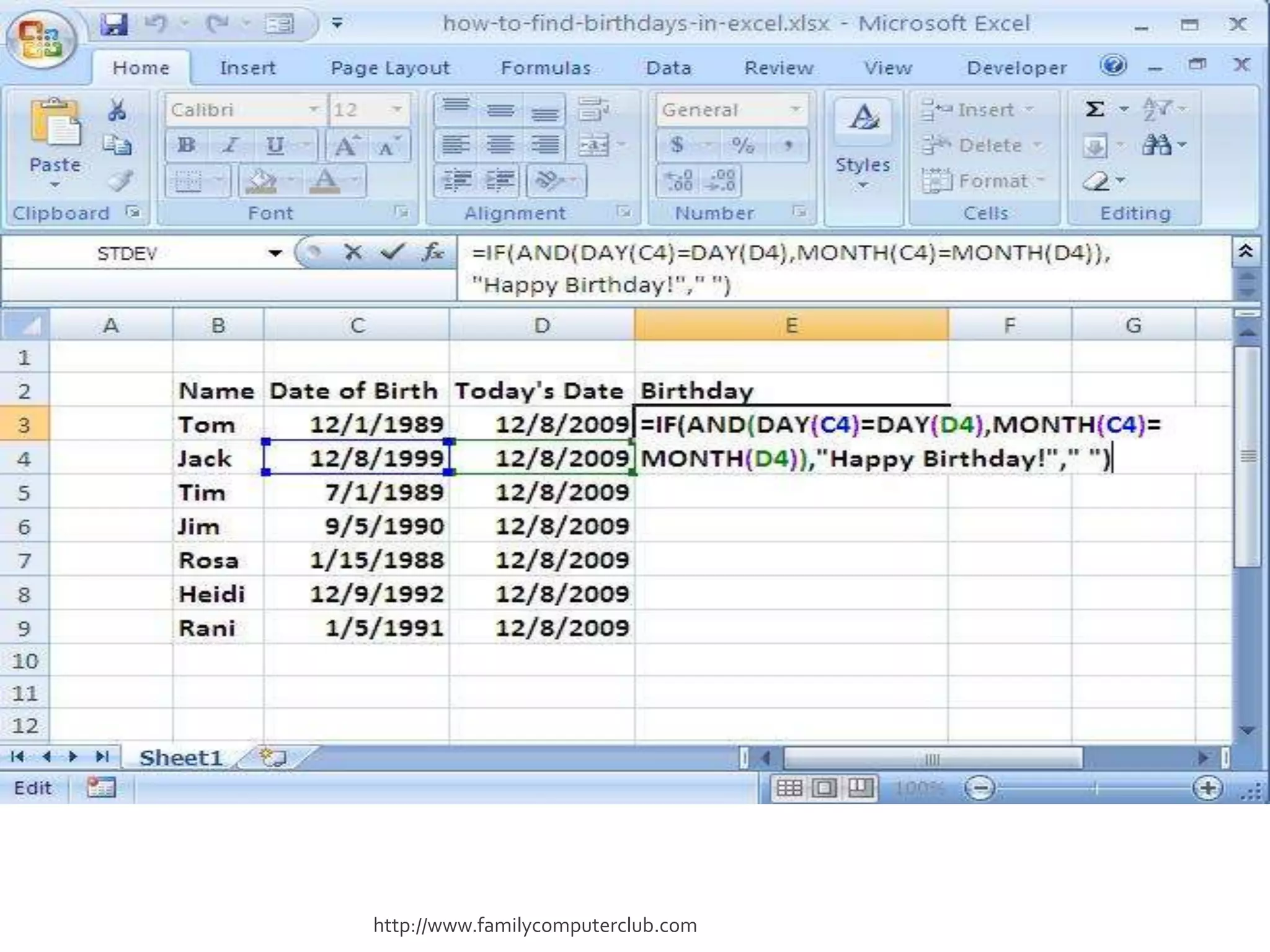The width and height of the screenshot is (1270, 952).
Task: Open Excel Help question mark icon
Action: (1114, 65)
